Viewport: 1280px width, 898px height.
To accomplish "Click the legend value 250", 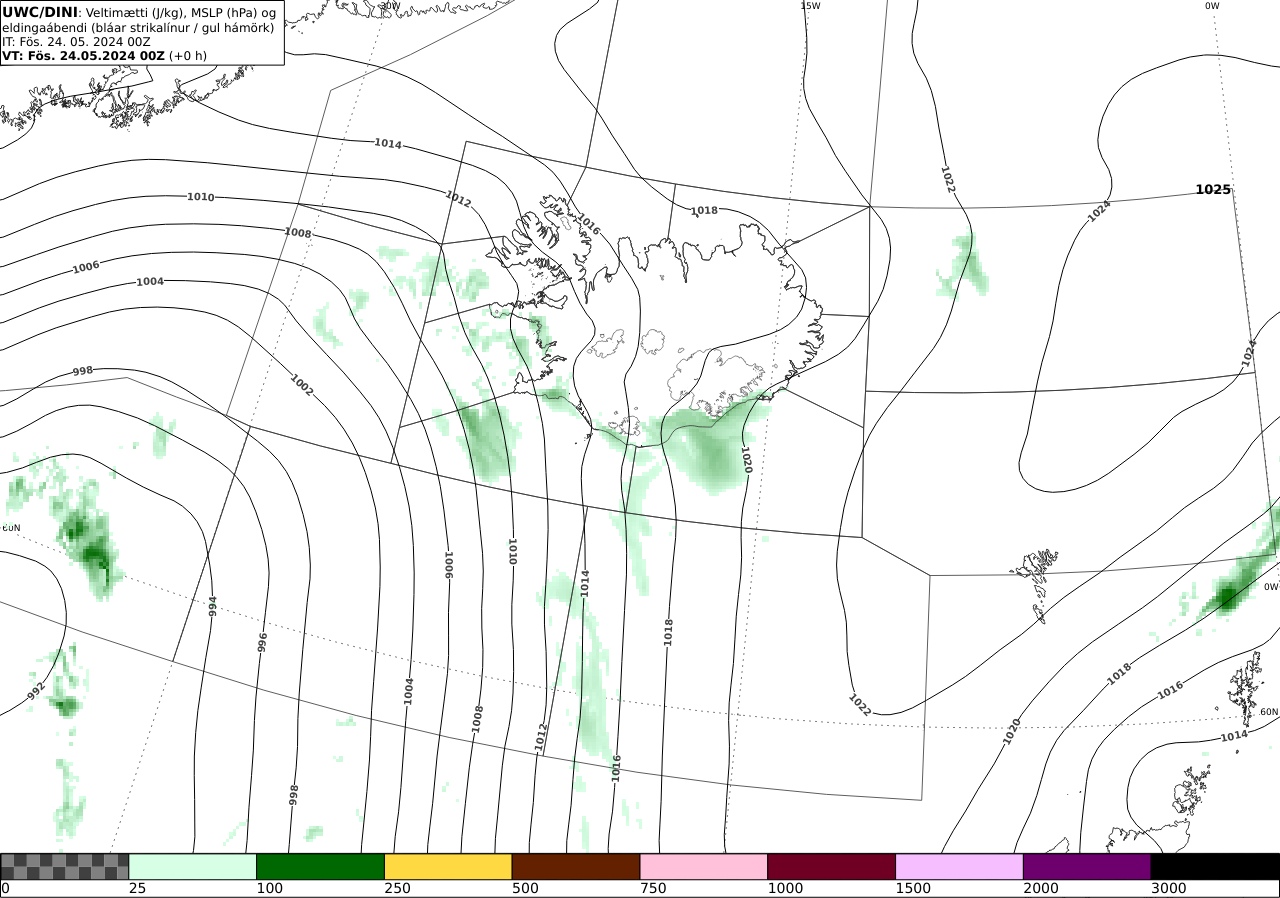I will (x=396, y=888).
